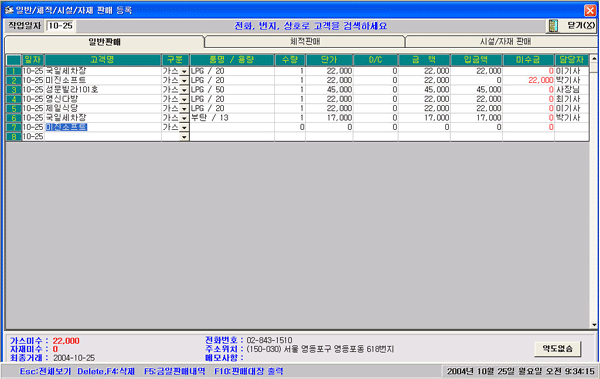Open the 시설/자재 판매 tab
This screenshot has width=600, height=379.
[505, 41]
